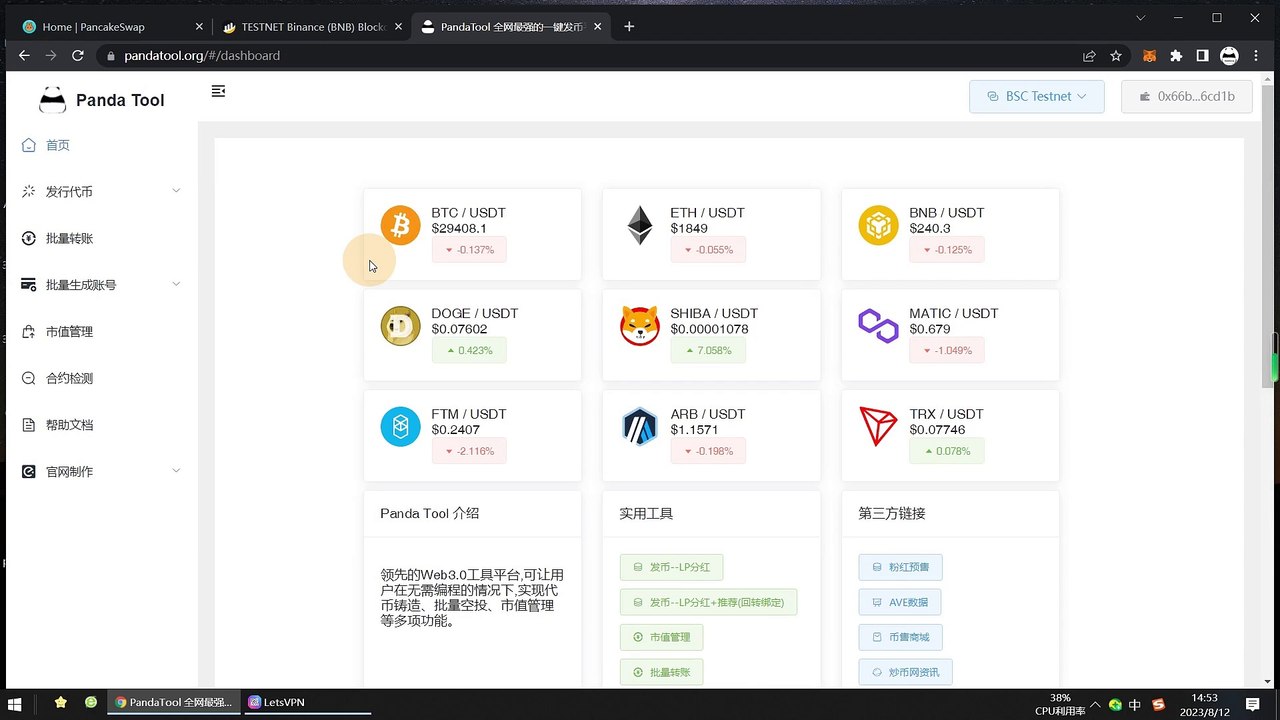Click the BNB price $240.3
This screenshot has width=1280, height=720.
(x=930, y=228)
